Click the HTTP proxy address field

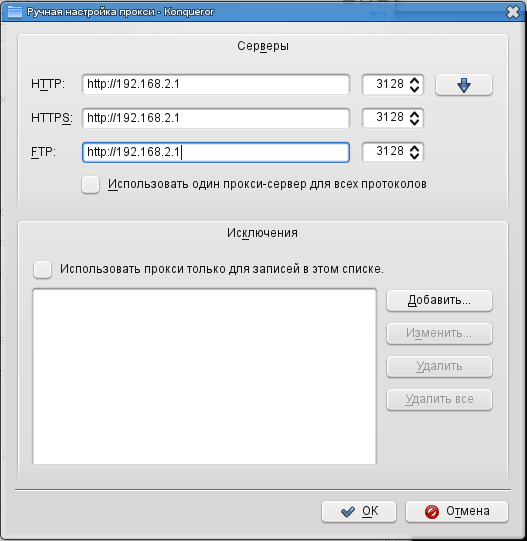[x=216, y=84]
